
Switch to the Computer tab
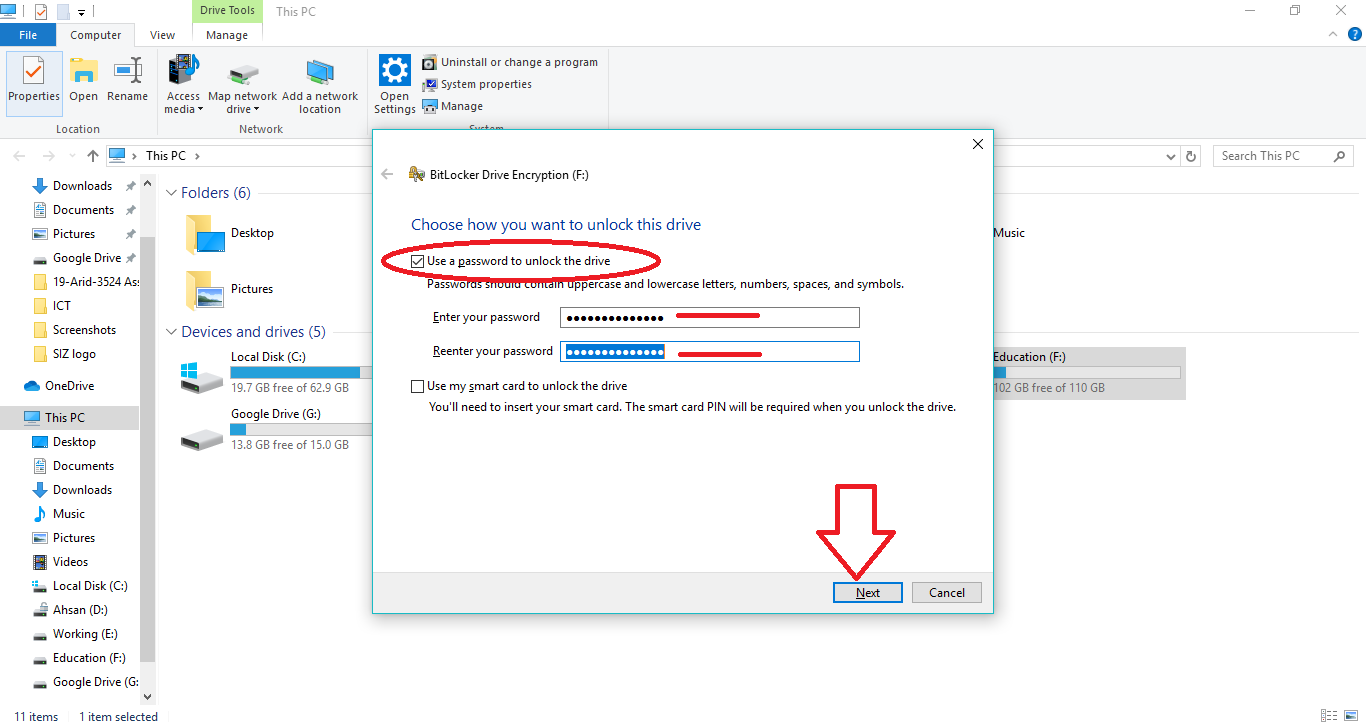coord(96,35)
